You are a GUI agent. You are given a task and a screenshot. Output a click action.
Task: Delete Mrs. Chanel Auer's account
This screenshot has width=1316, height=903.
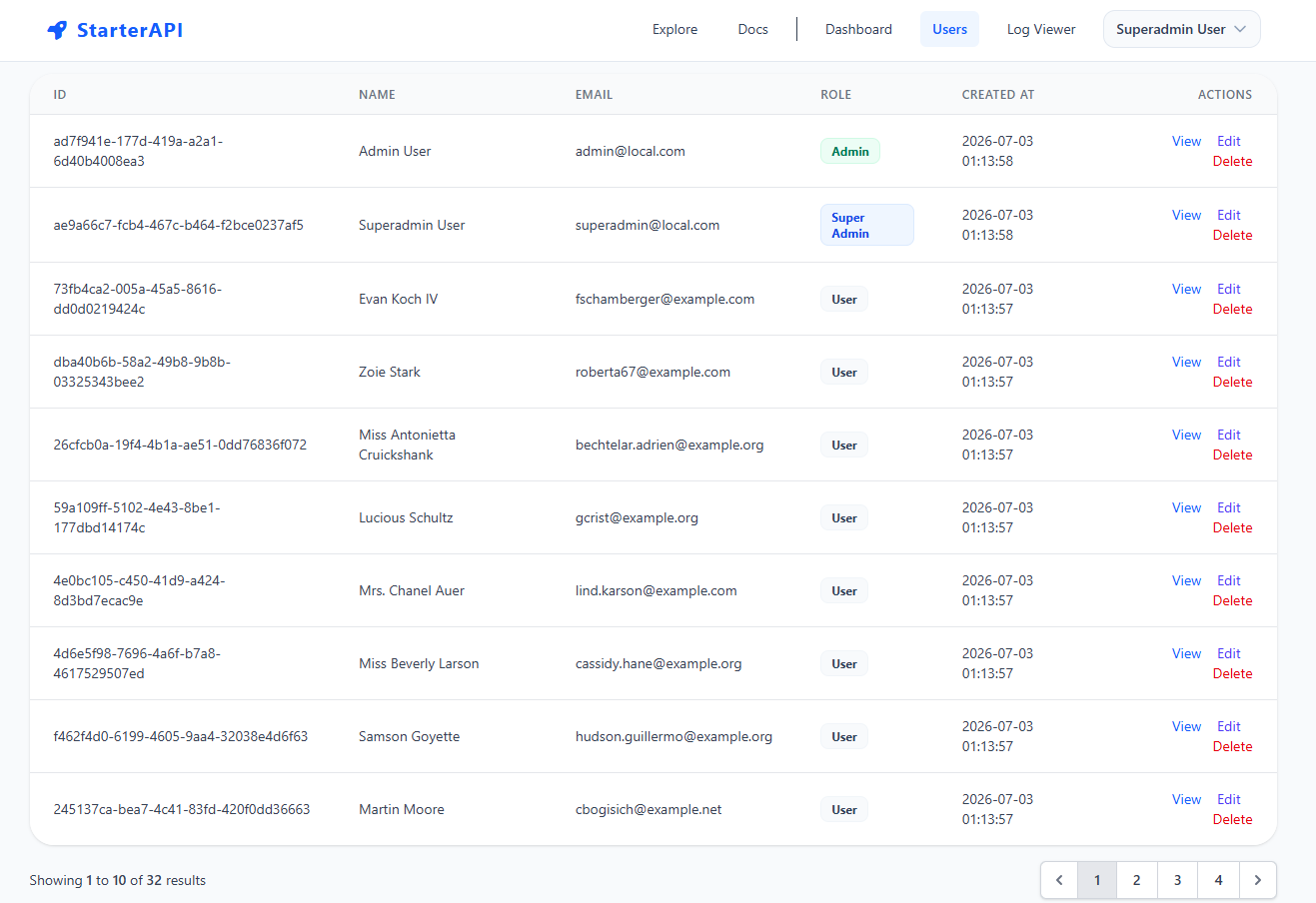(1232, 600)
